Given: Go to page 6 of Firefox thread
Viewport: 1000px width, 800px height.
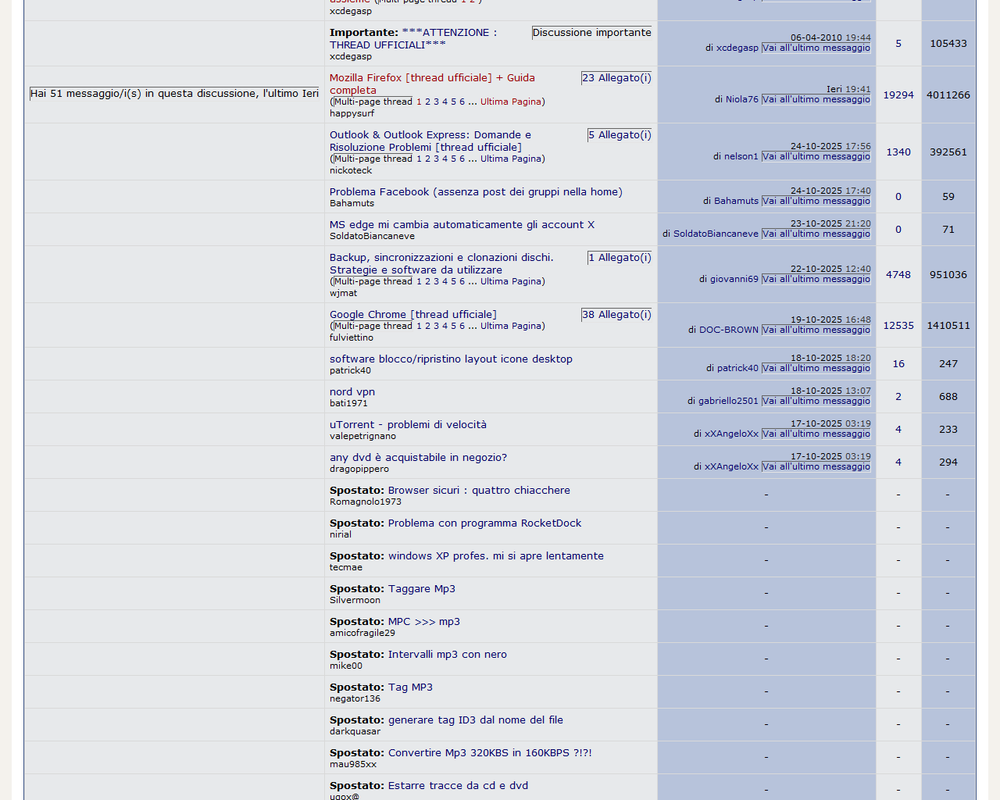Looking at the screenshot, I should pyautogui.click(x=462, y=102).
